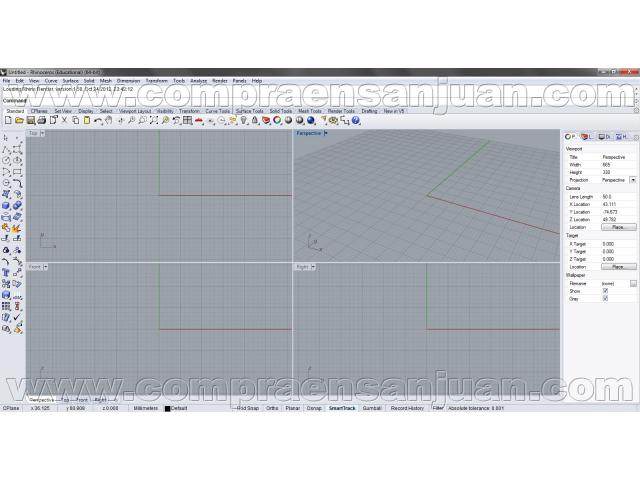The image size is (640, 480).
Task: Click the Copy icon in toolbar
Action: 76,120
